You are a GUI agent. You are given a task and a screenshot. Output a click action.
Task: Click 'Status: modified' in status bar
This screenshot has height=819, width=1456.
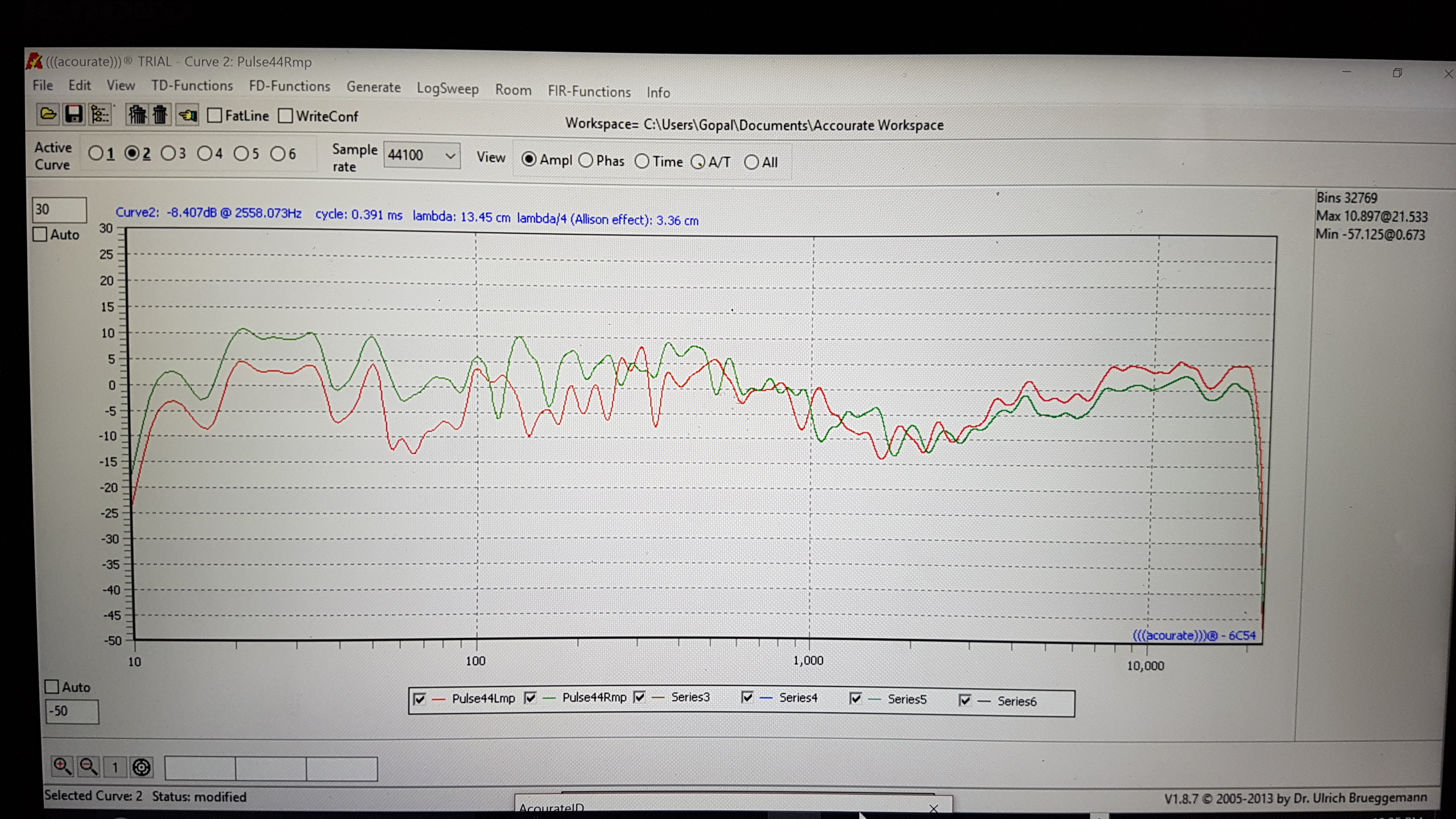199,797
